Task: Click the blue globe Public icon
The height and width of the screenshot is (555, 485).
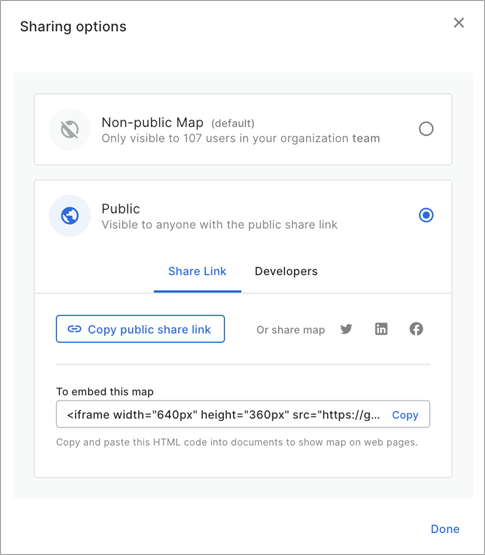Action: click(x=70, y=216)
